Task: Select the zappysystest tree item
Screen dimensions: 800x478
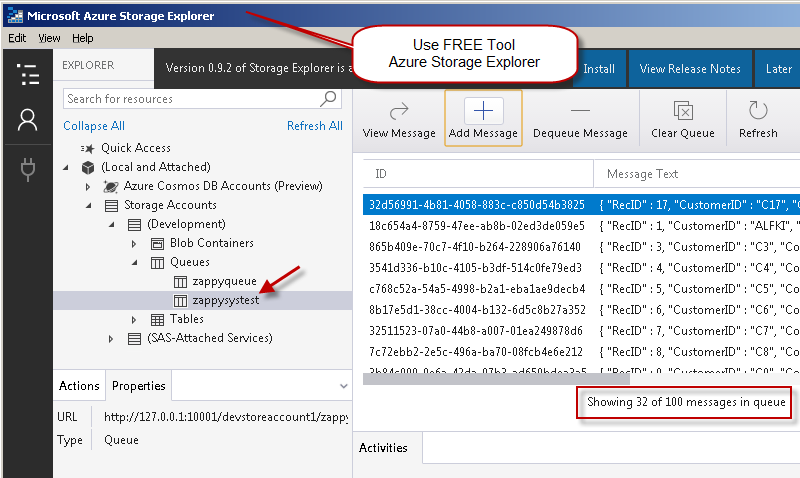Action: [x=203, y=300]
